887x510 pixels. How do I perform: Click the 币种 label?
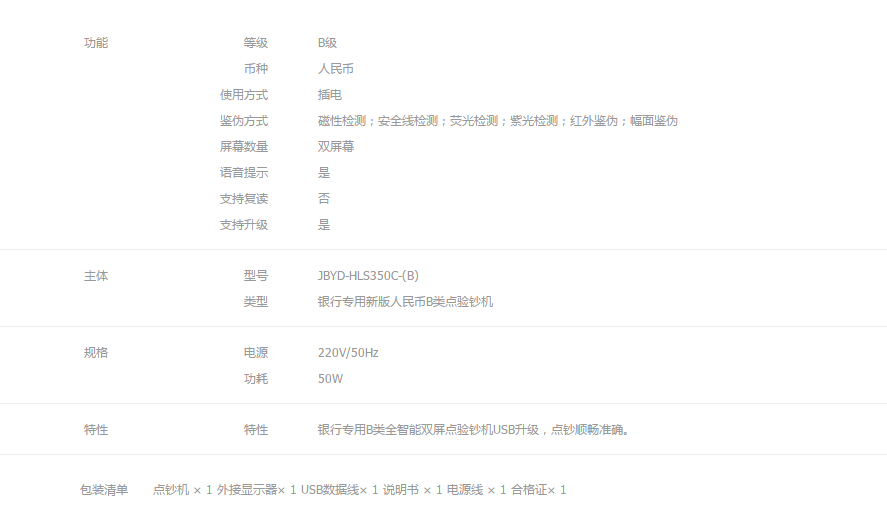tap(256, 69)
